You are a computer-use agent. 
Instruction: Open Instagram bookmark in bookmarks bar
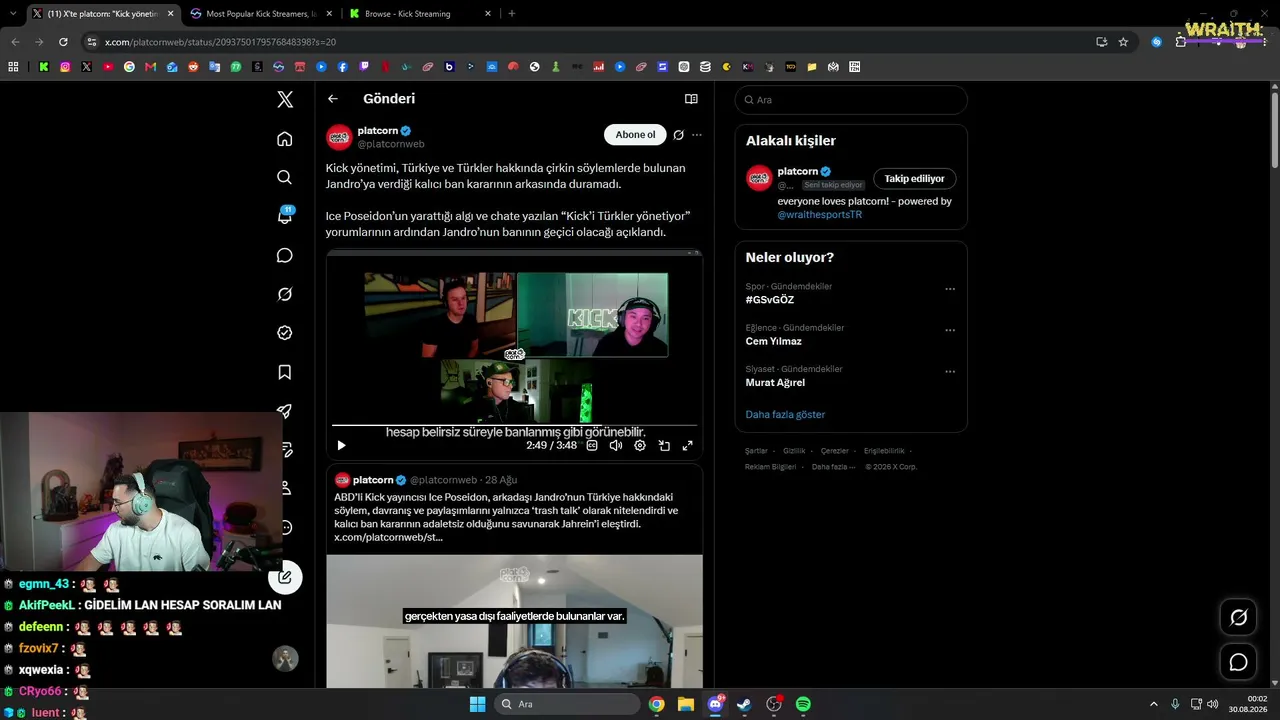pos(65,67)
